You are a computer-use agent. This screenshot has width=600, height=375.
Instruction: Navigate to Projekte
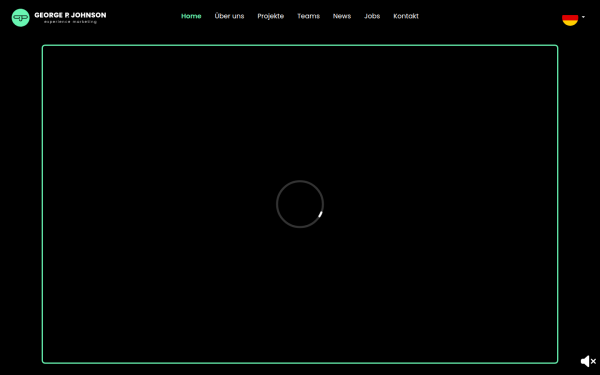click(x=271, y=16)
